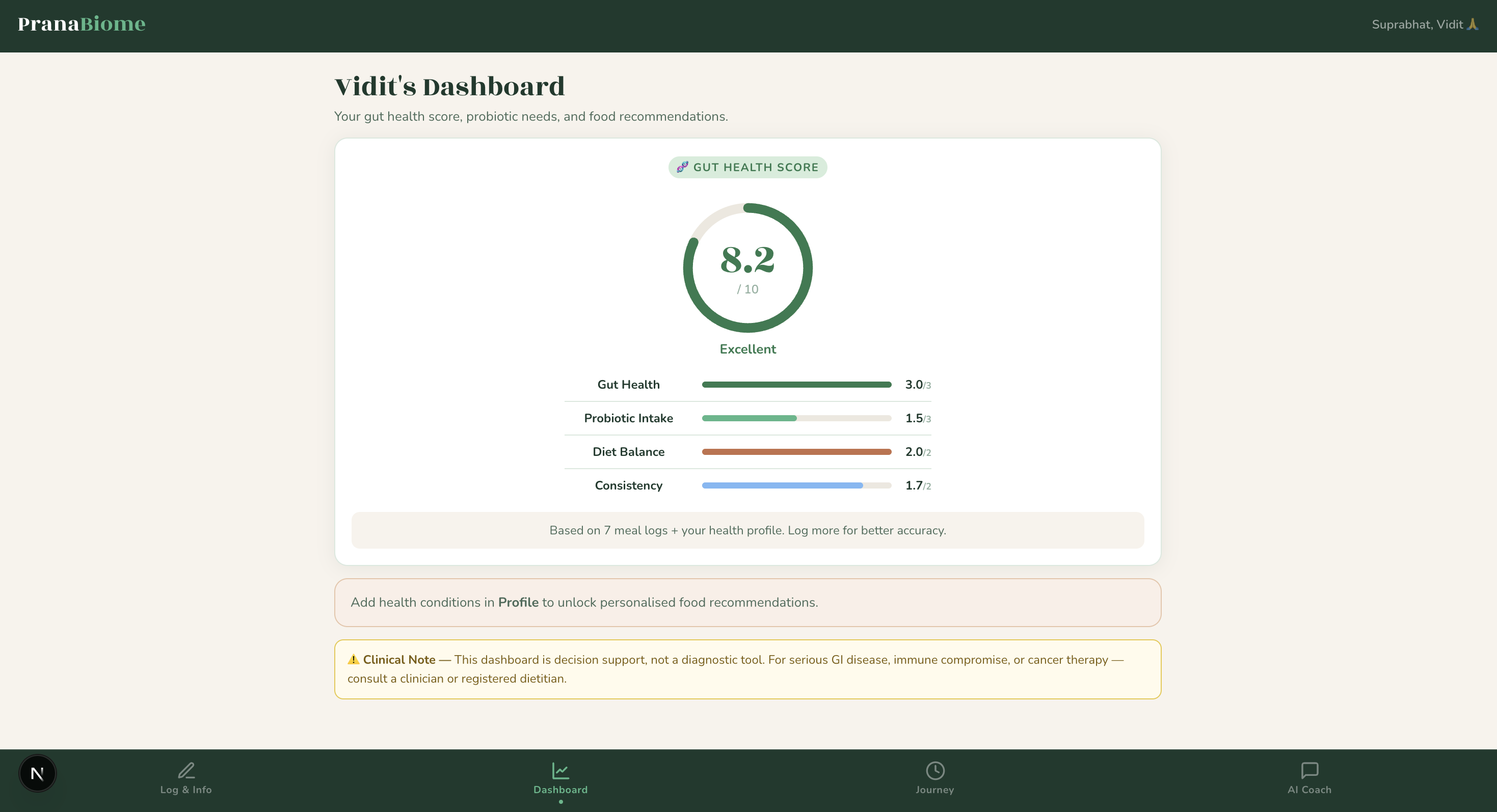Viewport: 1497px width, 812px height.
Task: Click the 3.0/3 score value
Action: [x=918, y=385]
